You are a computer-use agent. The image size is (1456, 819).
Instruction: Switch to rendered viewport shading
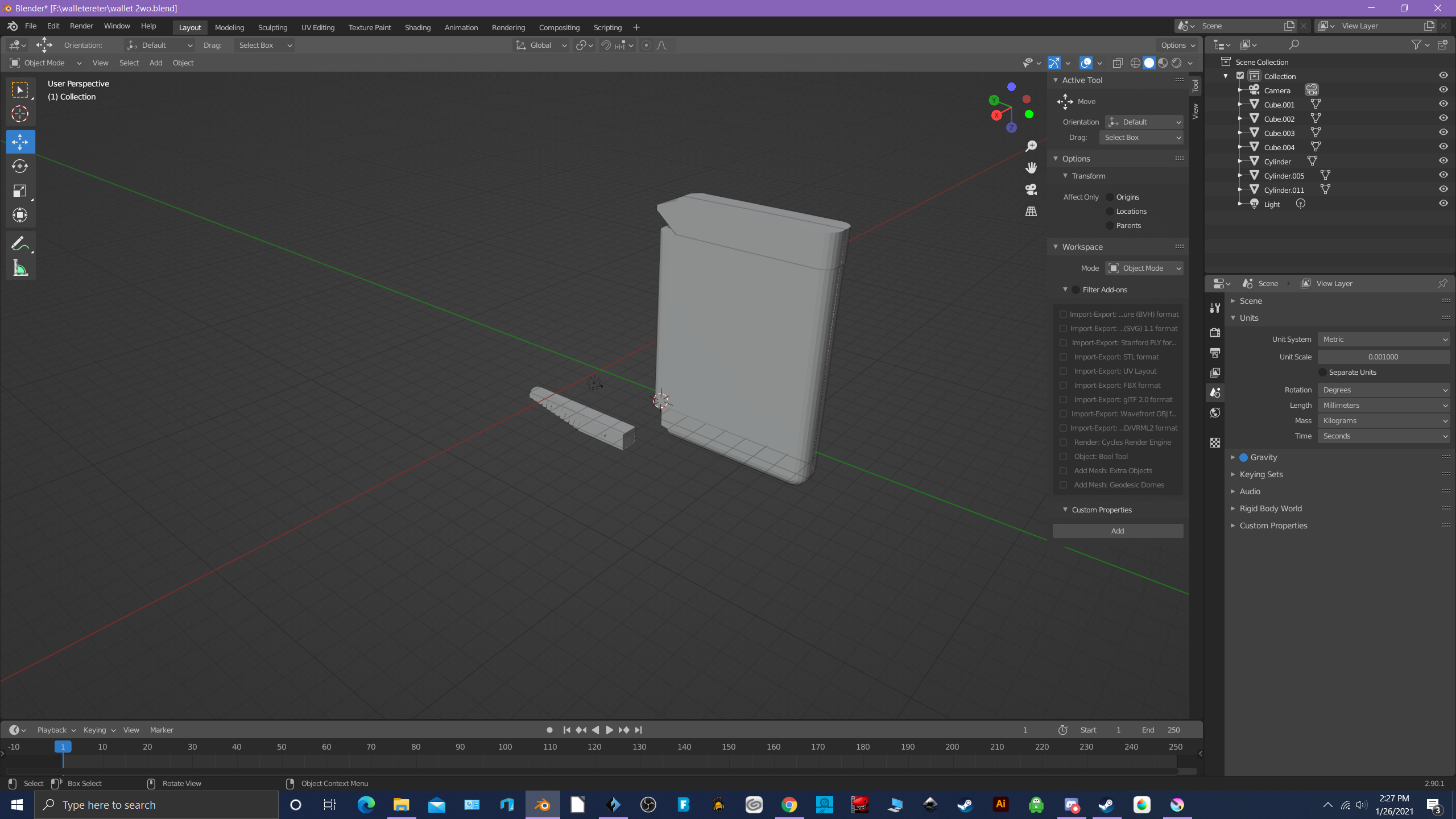click(1176, 63)
